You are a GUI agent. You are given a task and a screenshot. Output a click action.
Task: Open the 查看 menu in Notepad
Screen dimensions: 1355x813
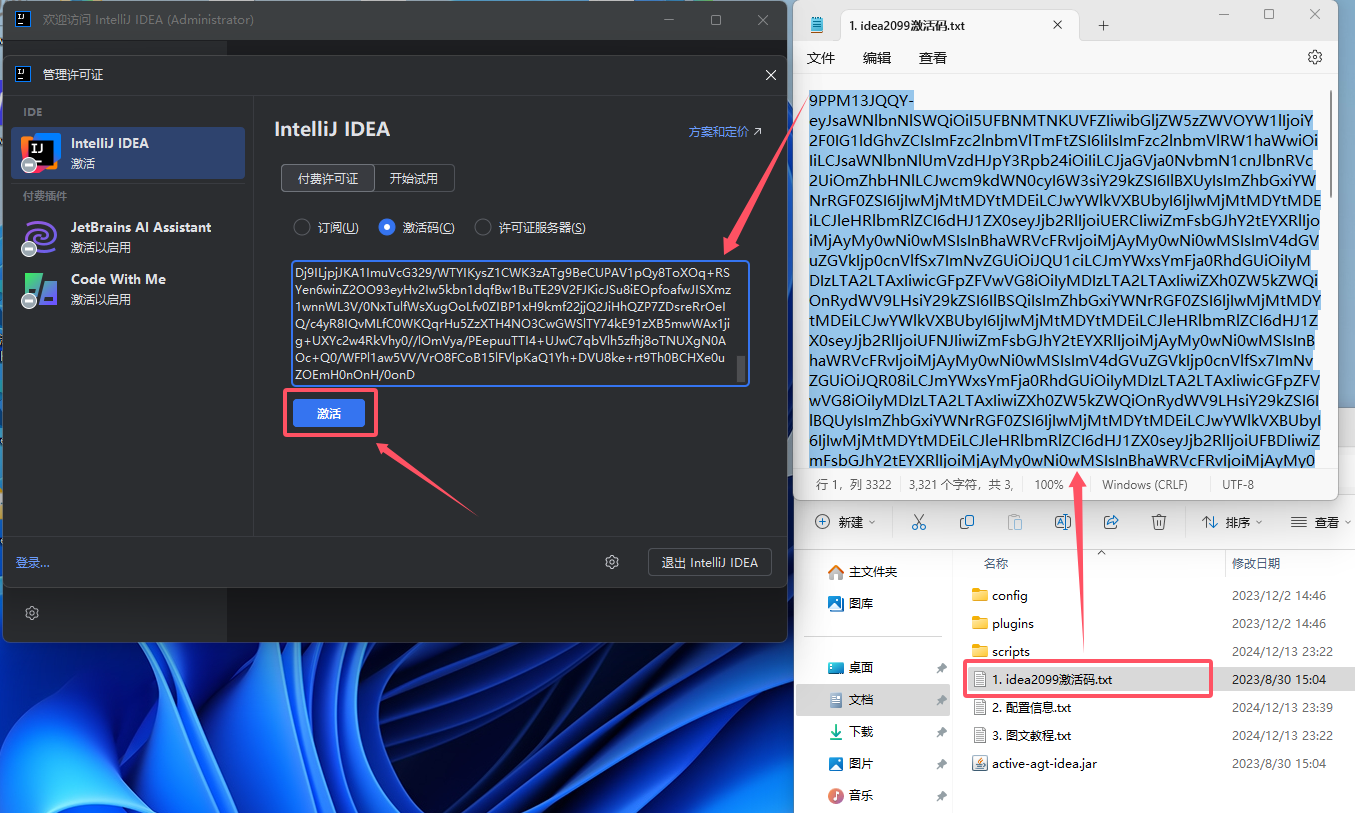[933, 58]
